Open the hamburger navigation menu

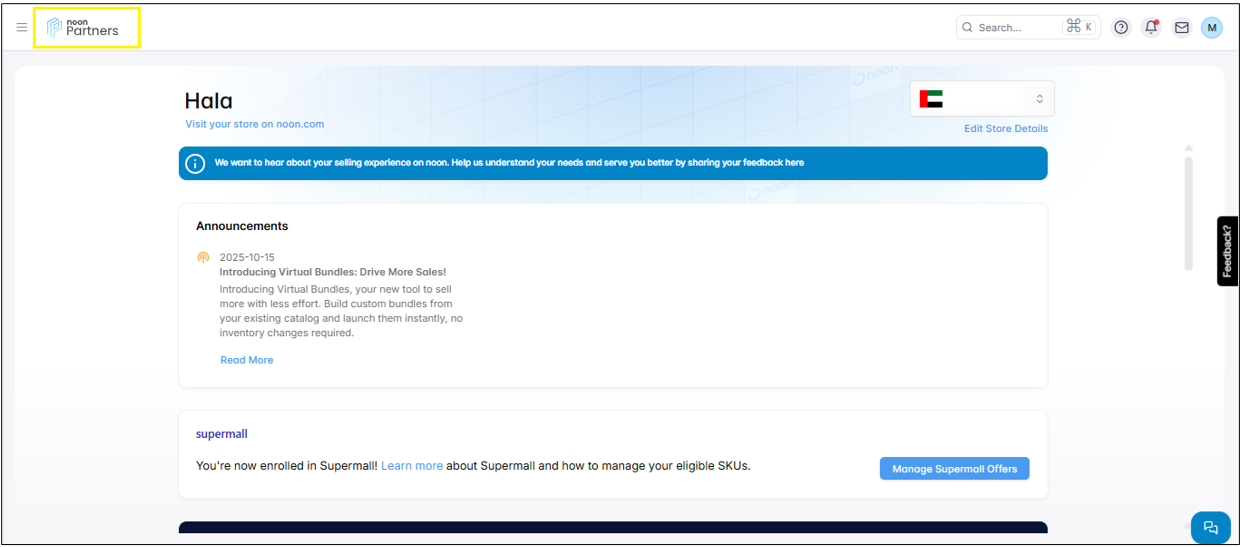click(22, 28)
